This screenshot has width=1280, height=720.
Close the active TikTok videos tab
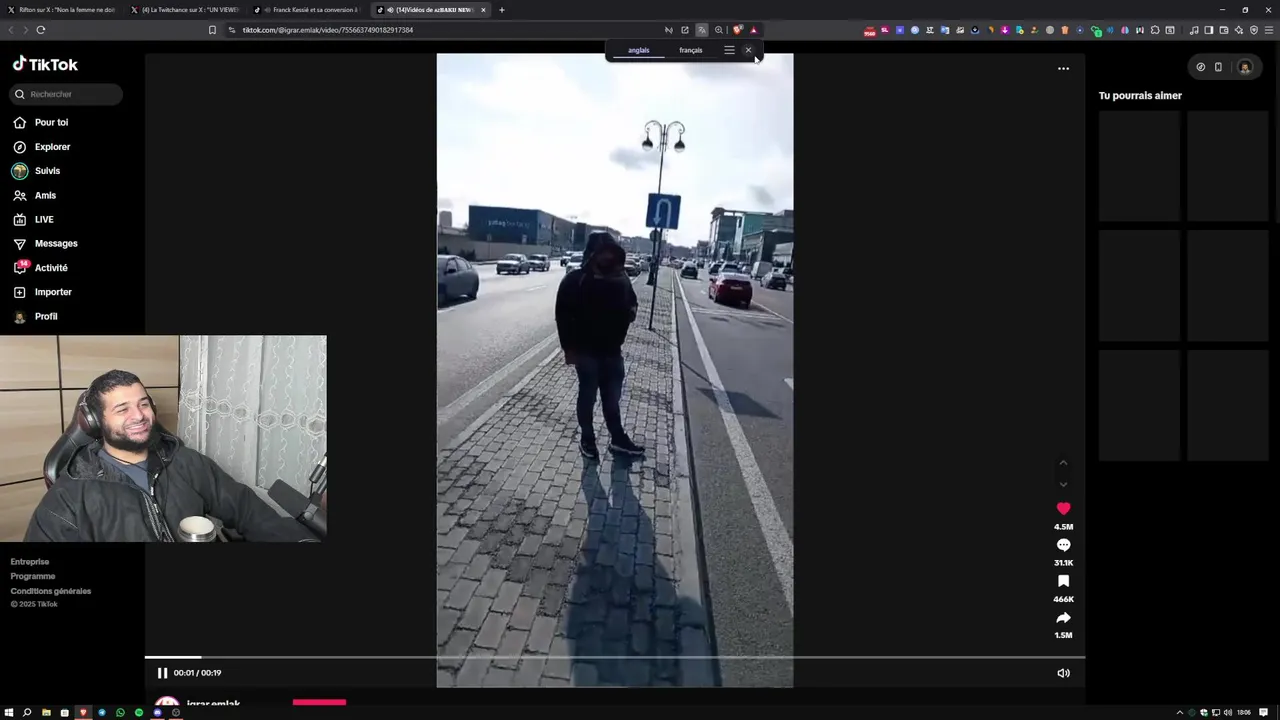point(483,10)
